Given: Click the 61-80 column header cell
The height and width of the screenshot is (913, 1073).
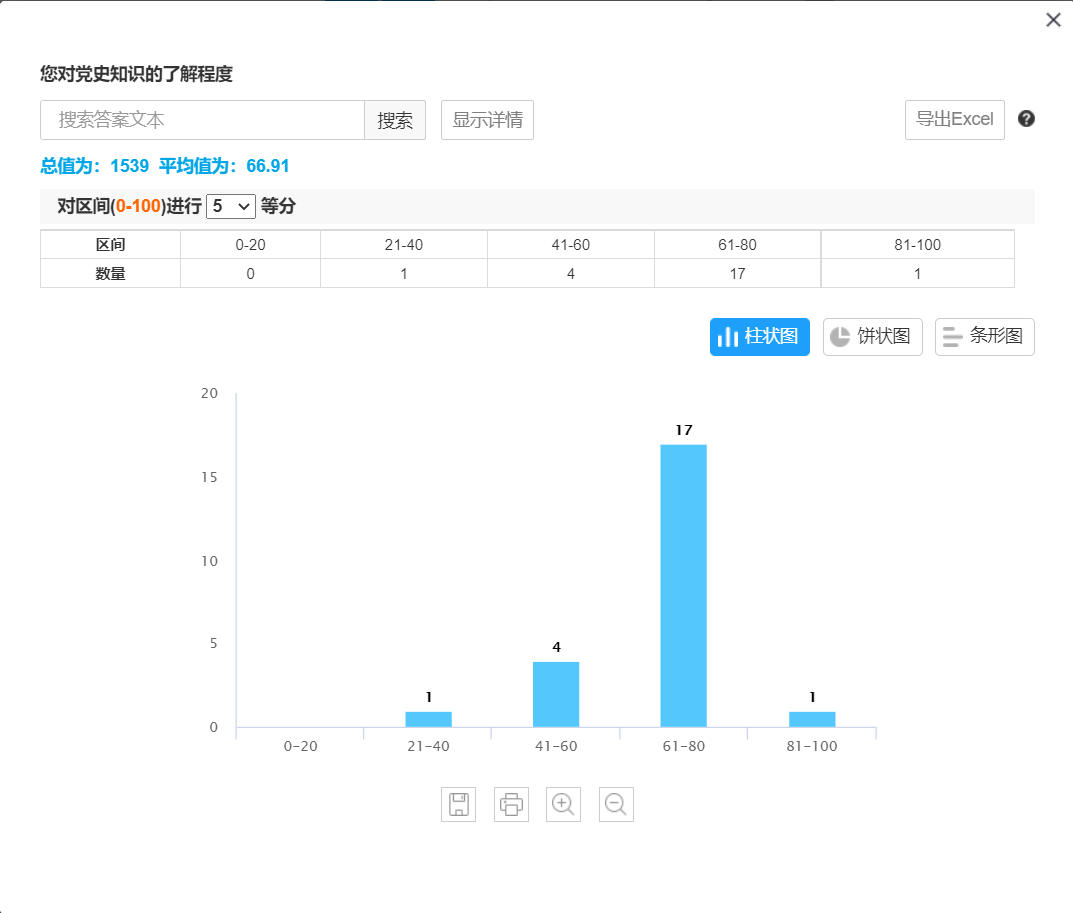Looking at the screenshot, I should [x=737, y=245].
